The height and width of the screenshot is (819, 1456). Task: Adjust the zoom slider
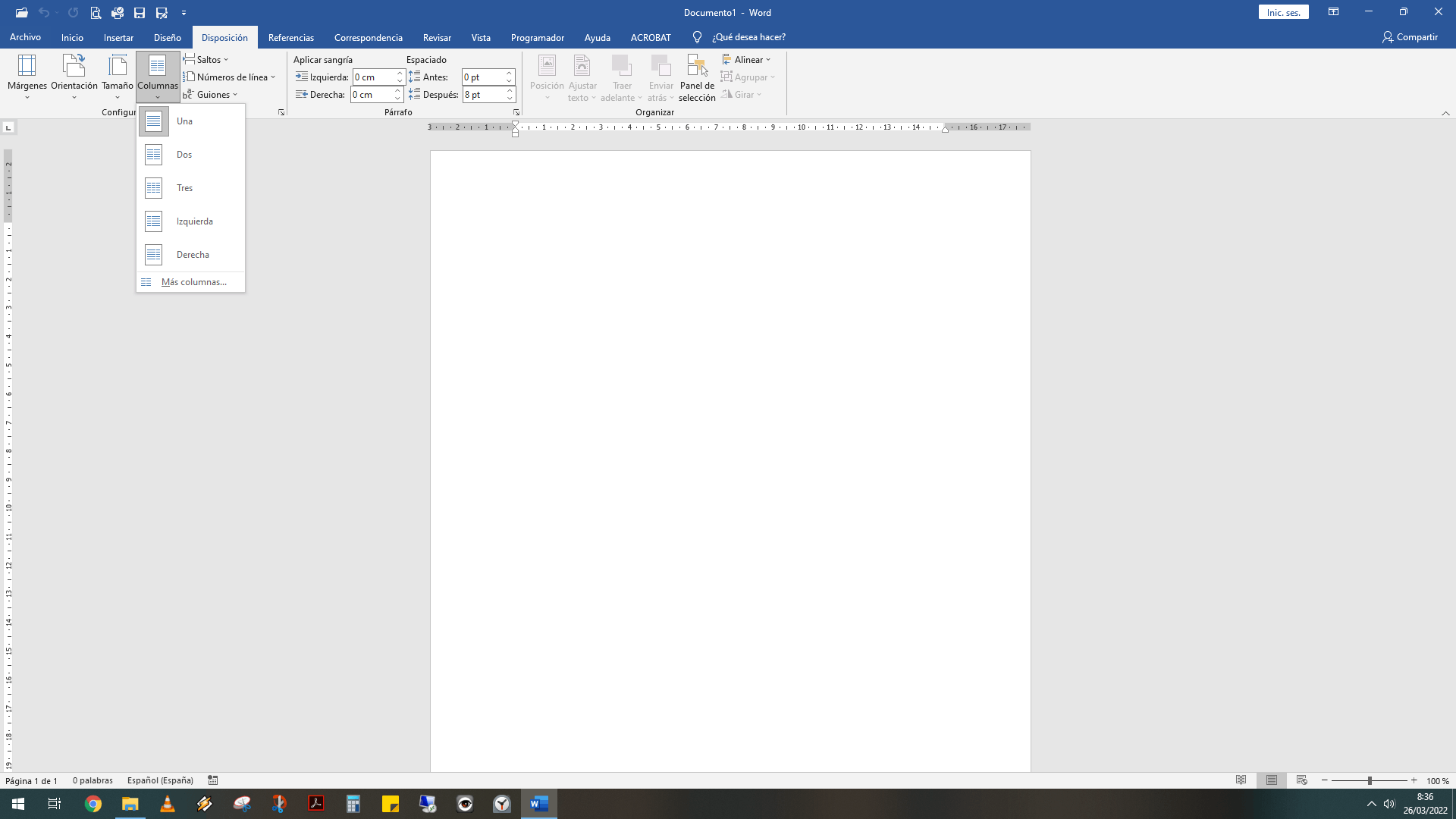tap(1369, 780)
